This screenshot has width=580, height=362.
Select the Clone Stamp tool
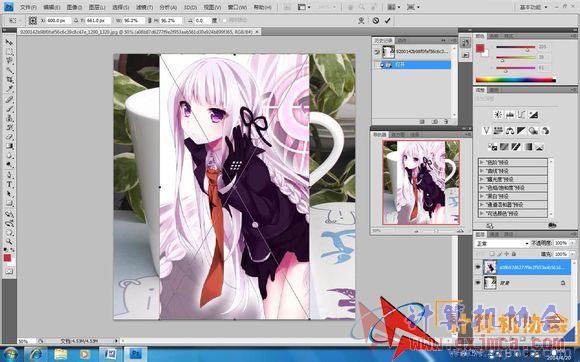tap(9, 118)
